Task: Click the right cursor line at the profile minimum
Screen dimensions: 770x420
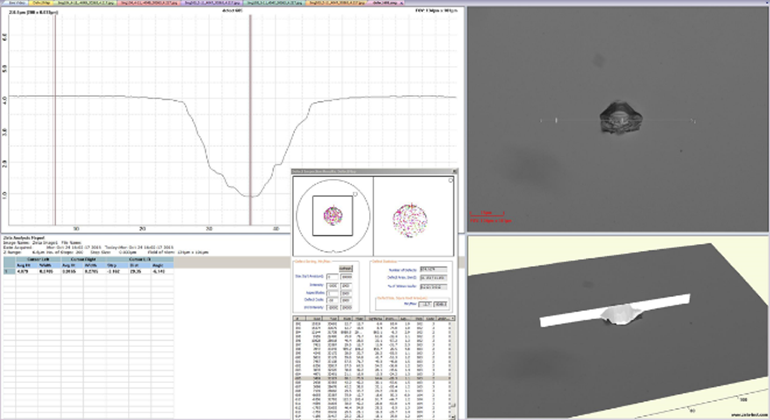Action: (250, 120)
